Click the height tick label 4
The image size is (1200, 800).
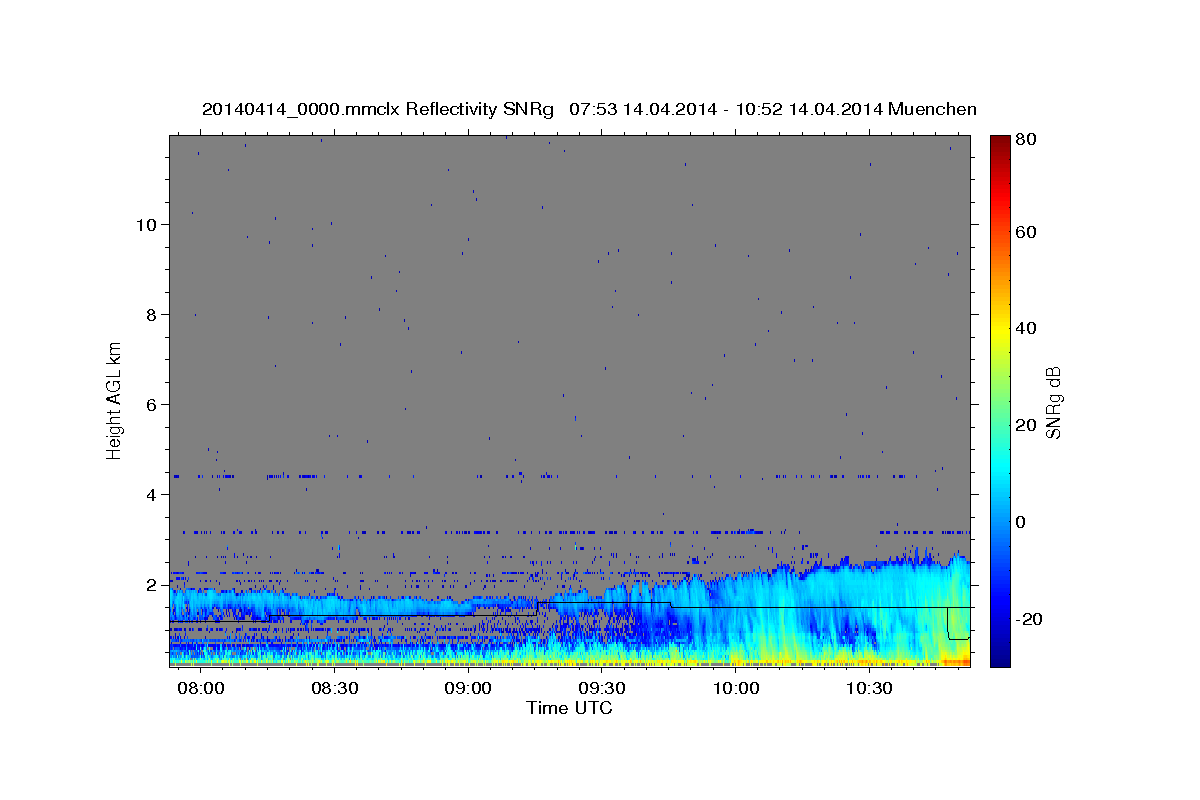[152, 494]
